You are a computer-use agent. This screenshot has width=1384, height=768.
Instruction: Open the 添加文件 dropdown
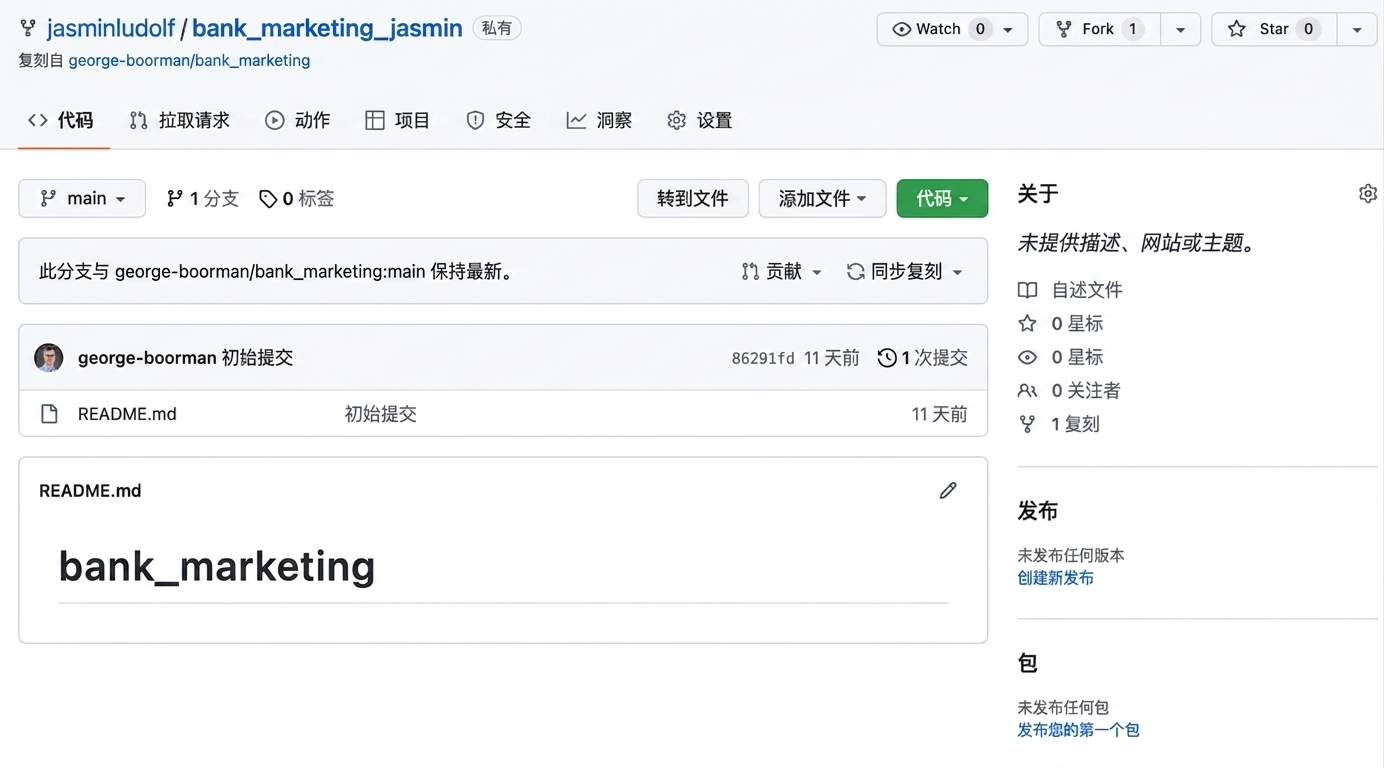(x=822, y=198)
